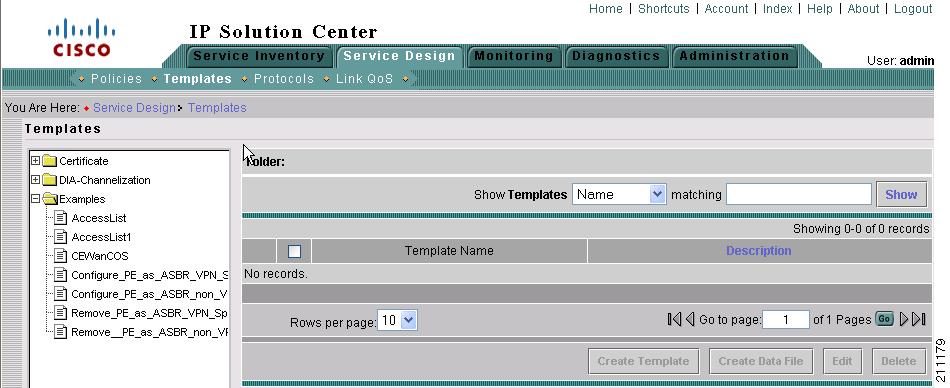
Task: Check the select-all checkbox in table header
Action: (294, 251)
